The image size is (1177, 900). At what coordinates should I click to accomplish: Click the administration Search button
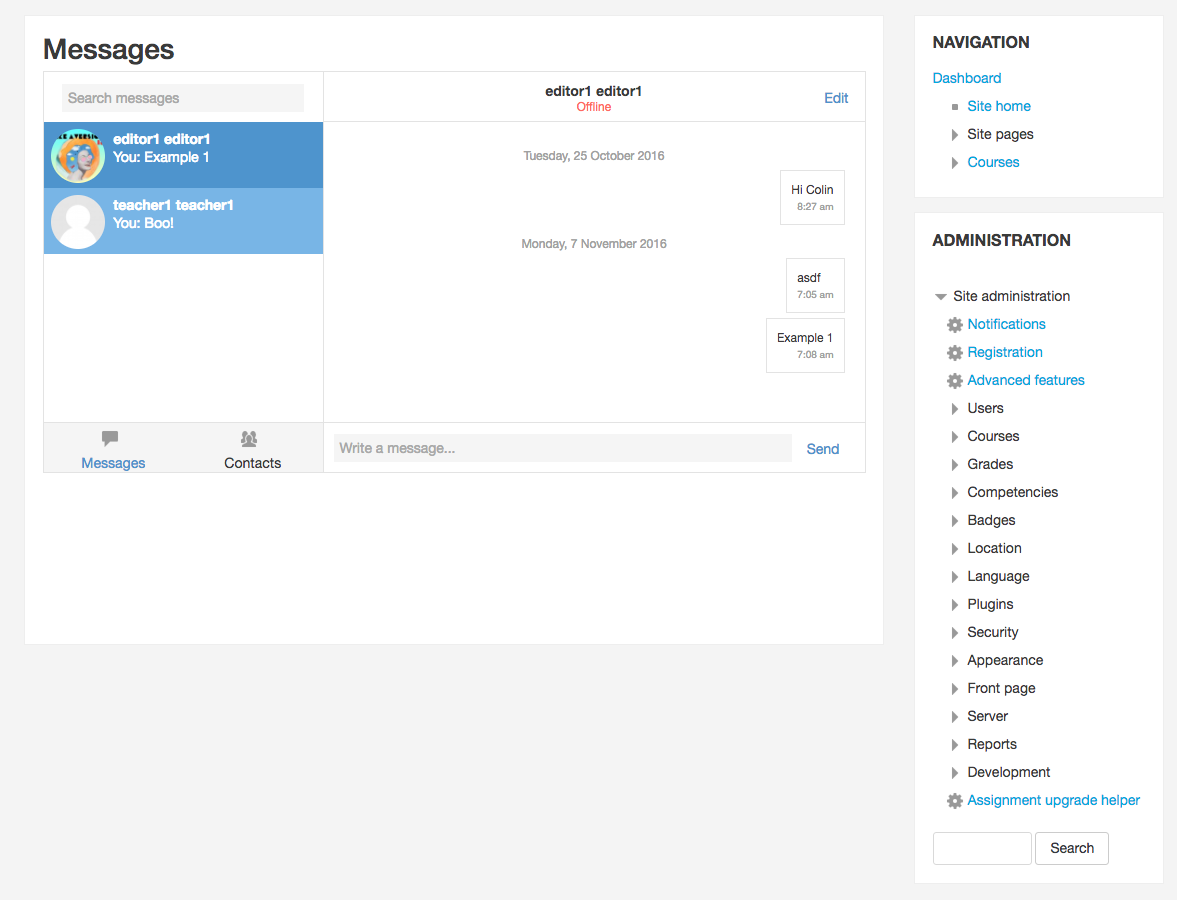[x=1072, y=848]
